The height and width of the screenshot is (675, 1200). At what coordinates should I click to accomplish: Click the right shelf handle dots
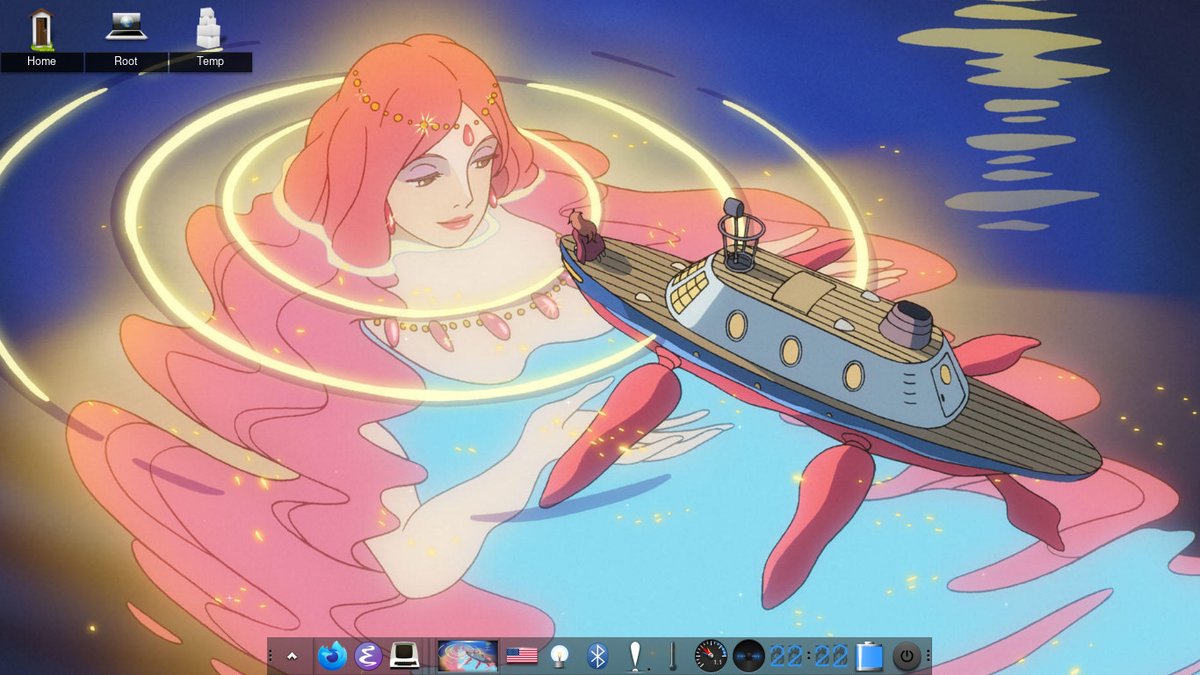928,656
